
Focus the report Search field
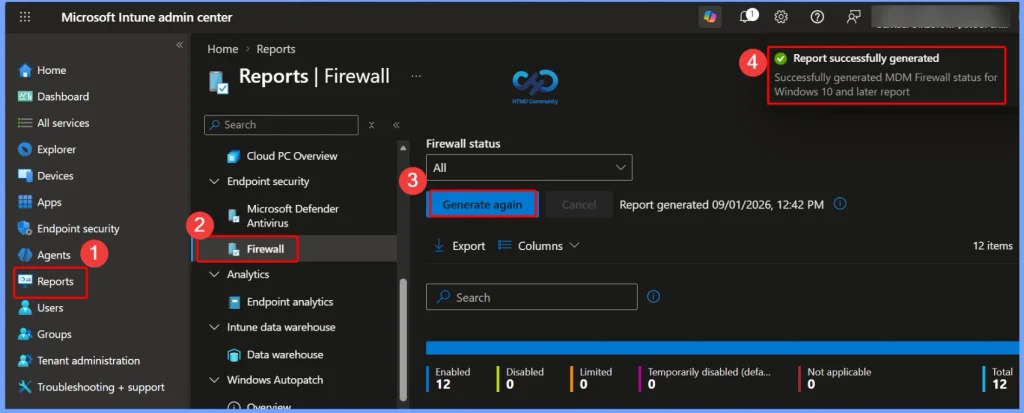[532, 297]
